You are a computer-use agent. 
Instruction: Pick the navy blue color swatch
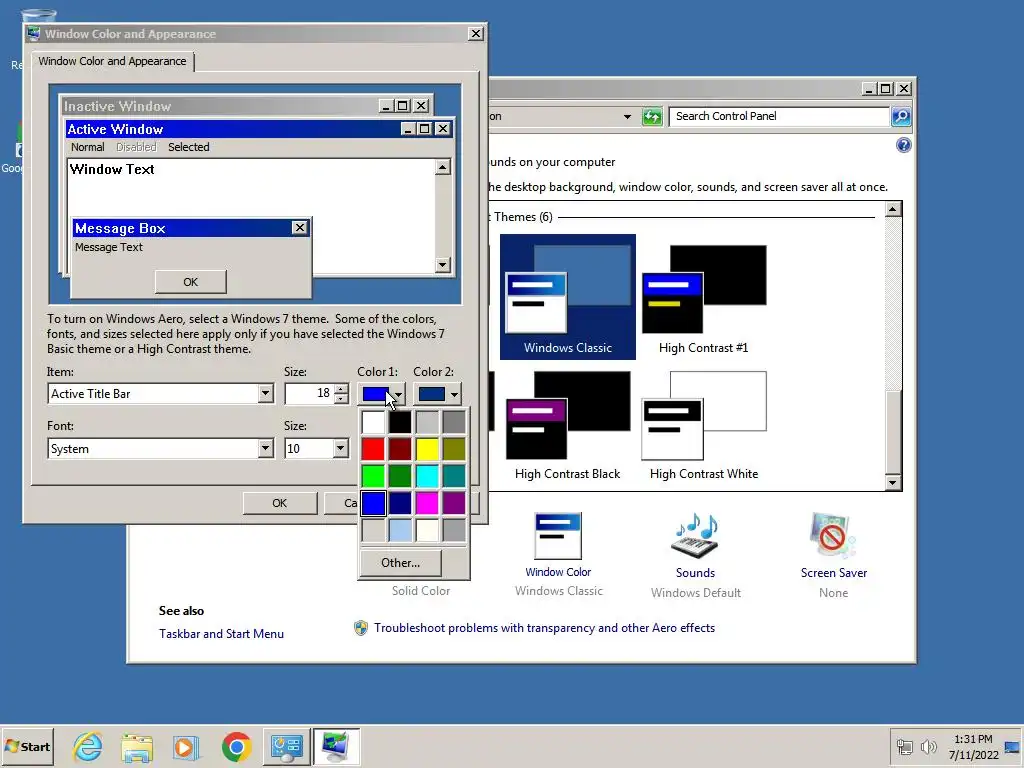400,503
